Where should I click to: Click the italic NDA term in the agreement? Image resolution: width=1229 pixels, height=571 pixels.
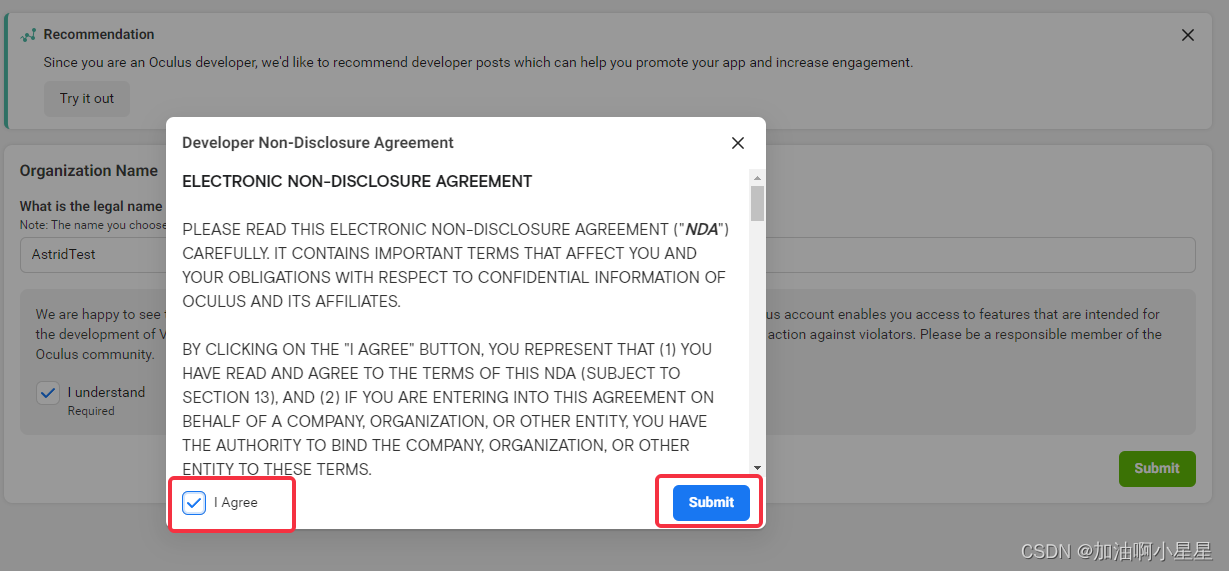702,229
